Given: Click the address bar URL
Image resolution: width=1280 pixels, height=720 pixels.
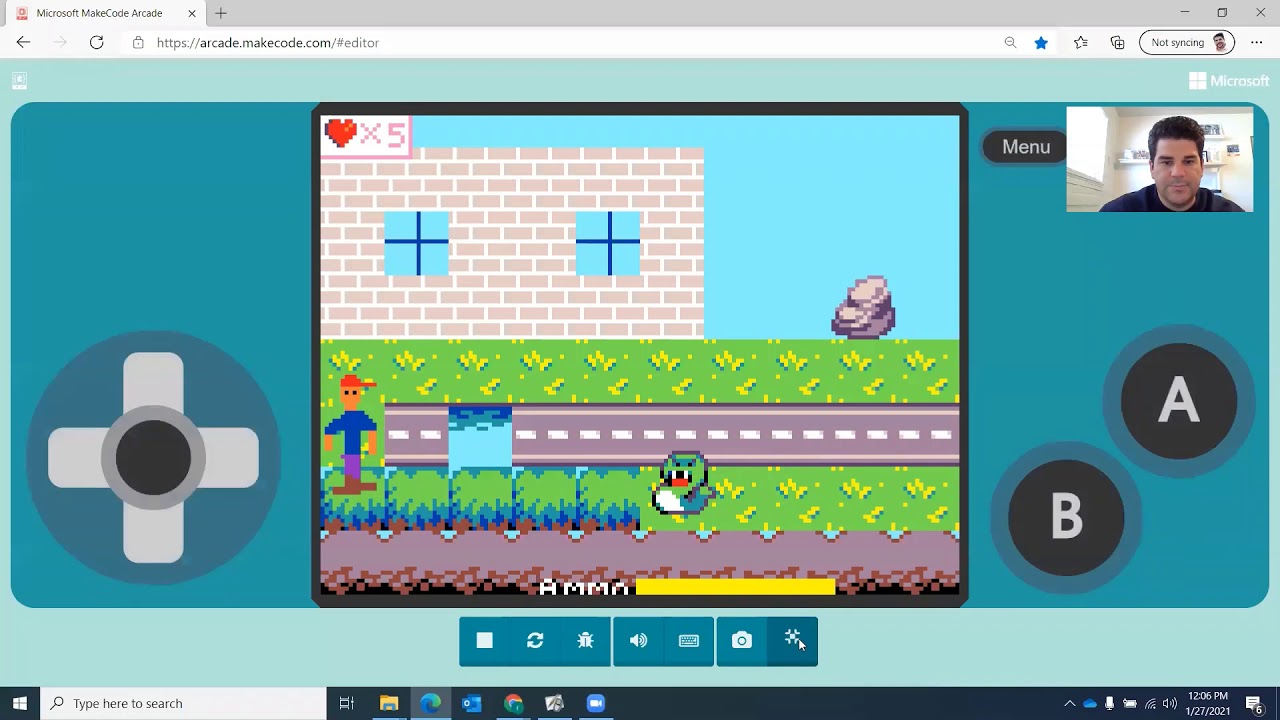Looking at the screenshot, I should 268,43.
